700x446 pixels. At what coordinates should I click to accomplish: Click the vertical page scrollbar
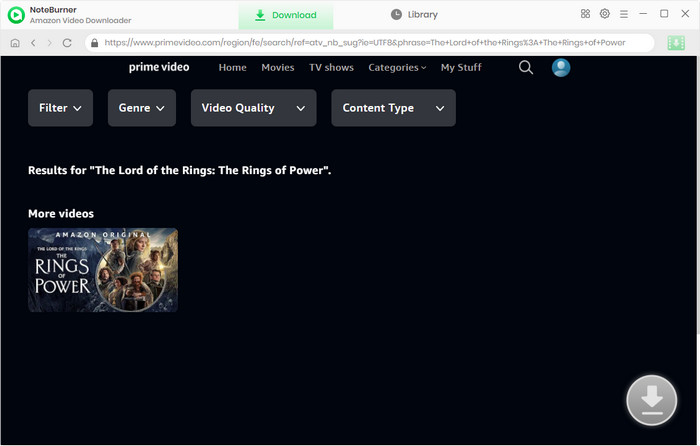(x=698, y=196)
